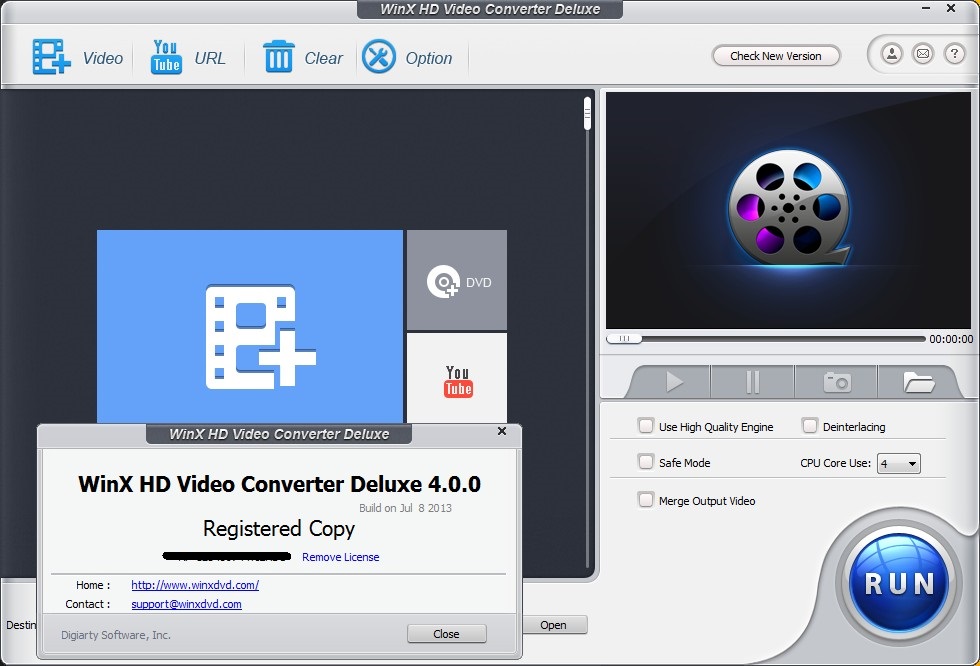Open output folder icon in preview controls
Viewport: 980px width, 666px height.
[x=919, y=381]
